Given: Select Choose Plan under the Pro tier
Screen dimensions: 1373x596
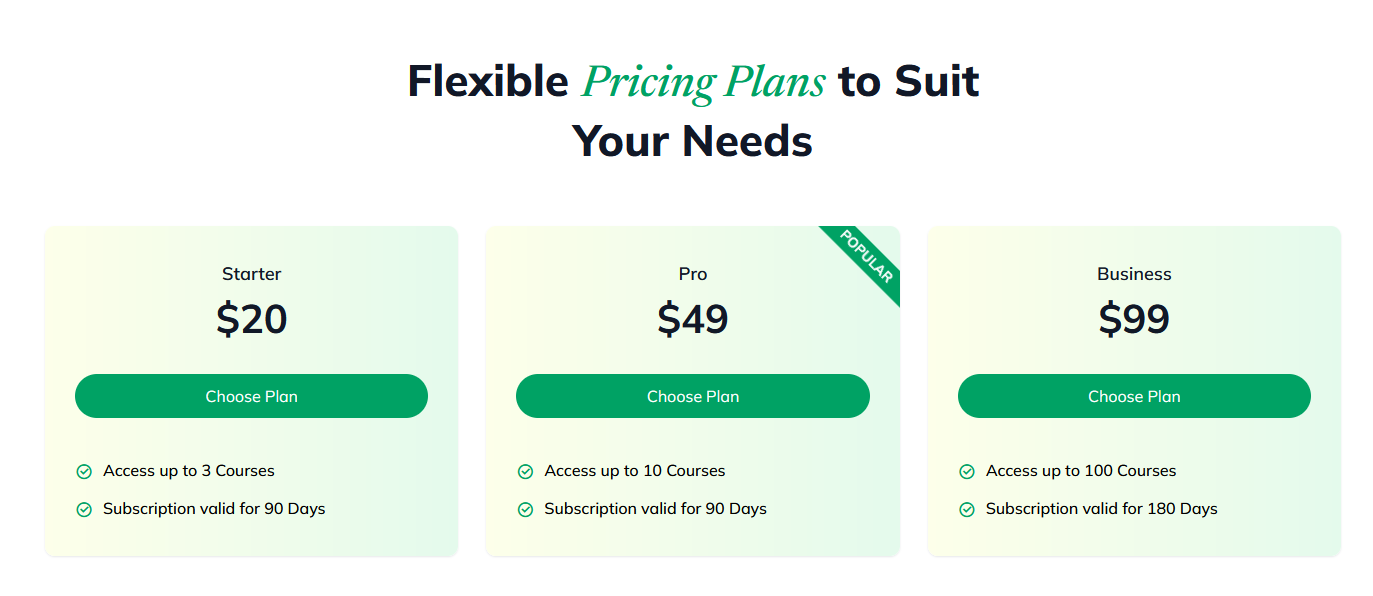Looking at the screenshot, I should click(692, 396).
